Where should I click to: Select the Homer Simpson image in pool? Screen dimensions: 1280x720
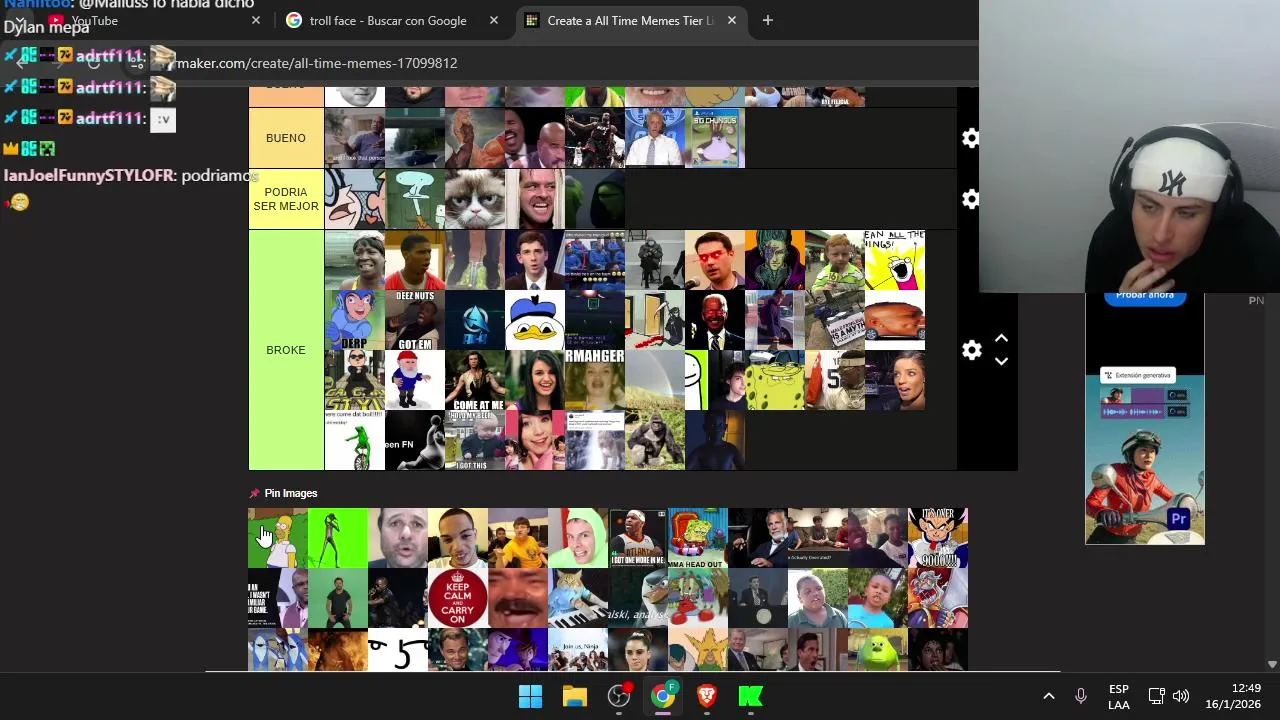278,538
